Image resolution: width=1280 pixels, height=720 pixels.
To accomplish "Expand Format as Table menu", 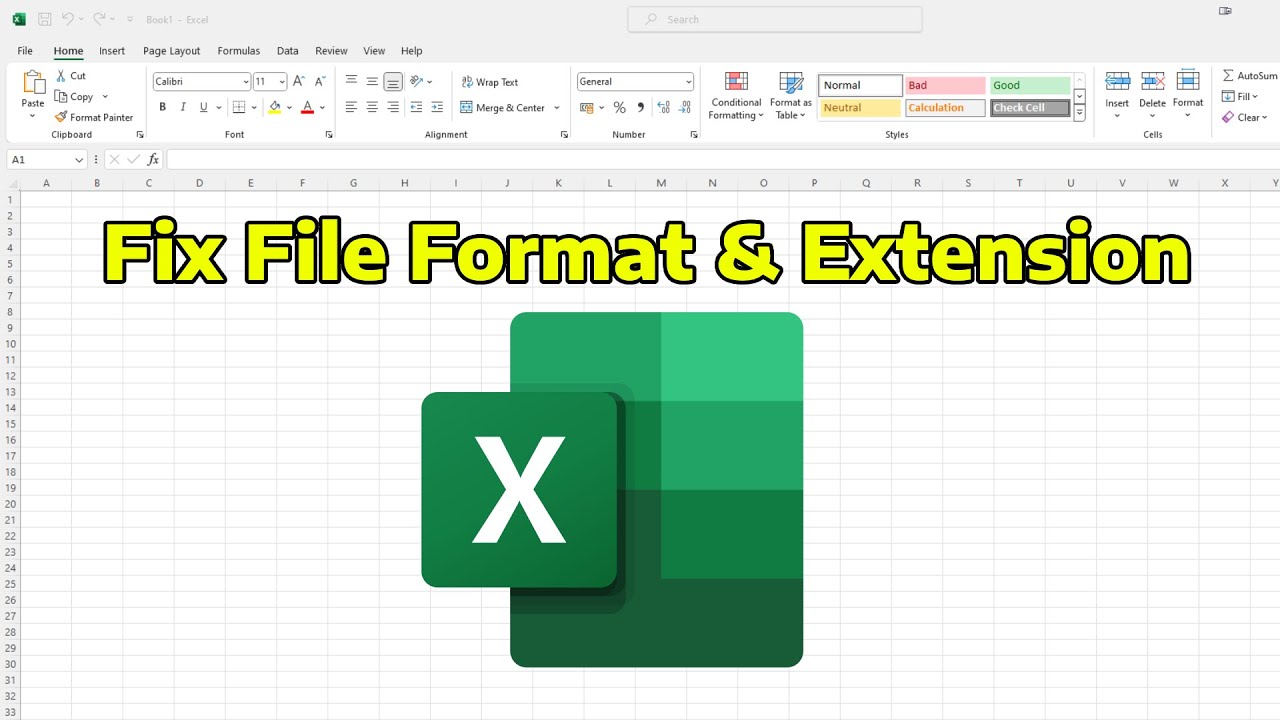I will 791,108.
